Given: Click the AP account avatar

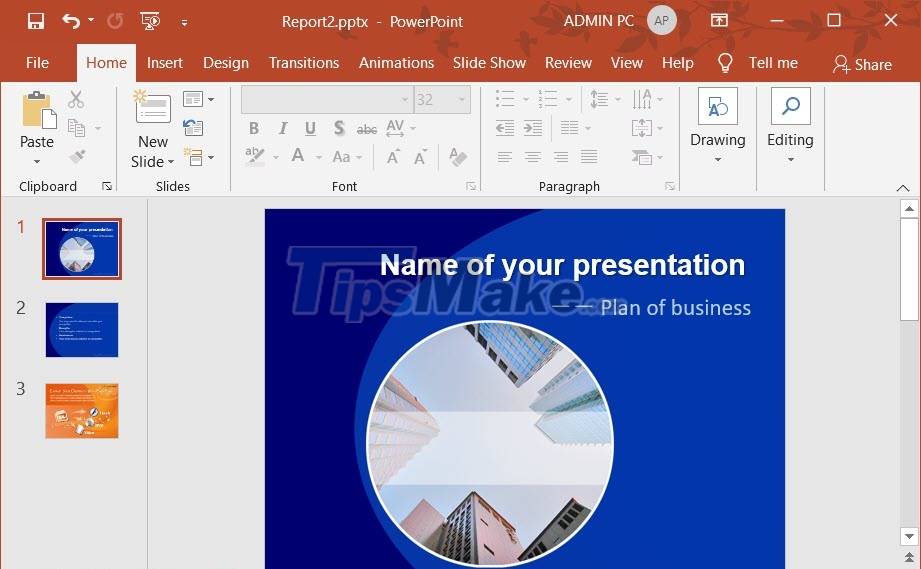Looking at the screenshot, I should coord(661,21).
